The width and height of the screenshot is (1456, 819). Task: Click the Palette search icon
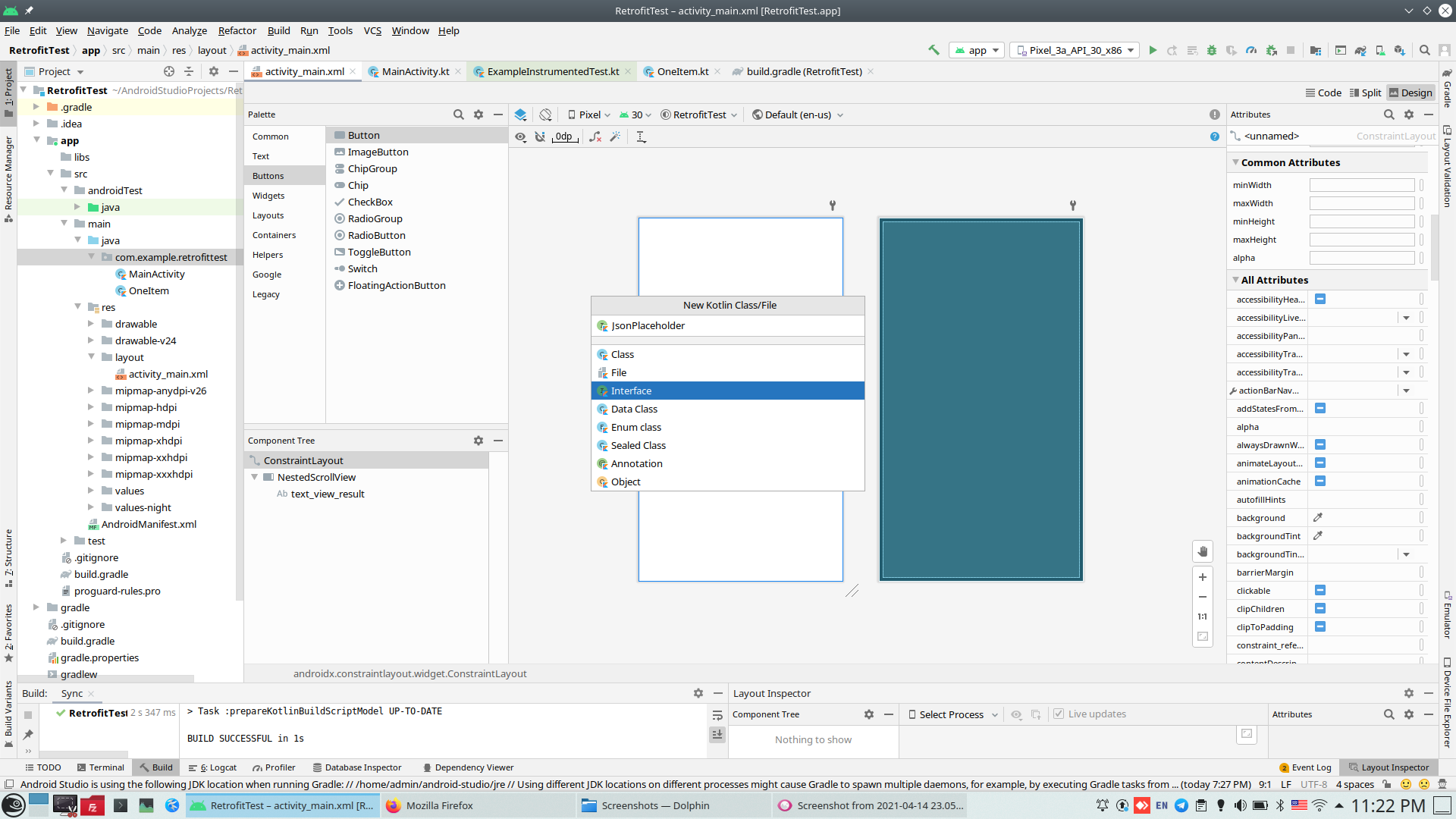(x=458, y=115)
